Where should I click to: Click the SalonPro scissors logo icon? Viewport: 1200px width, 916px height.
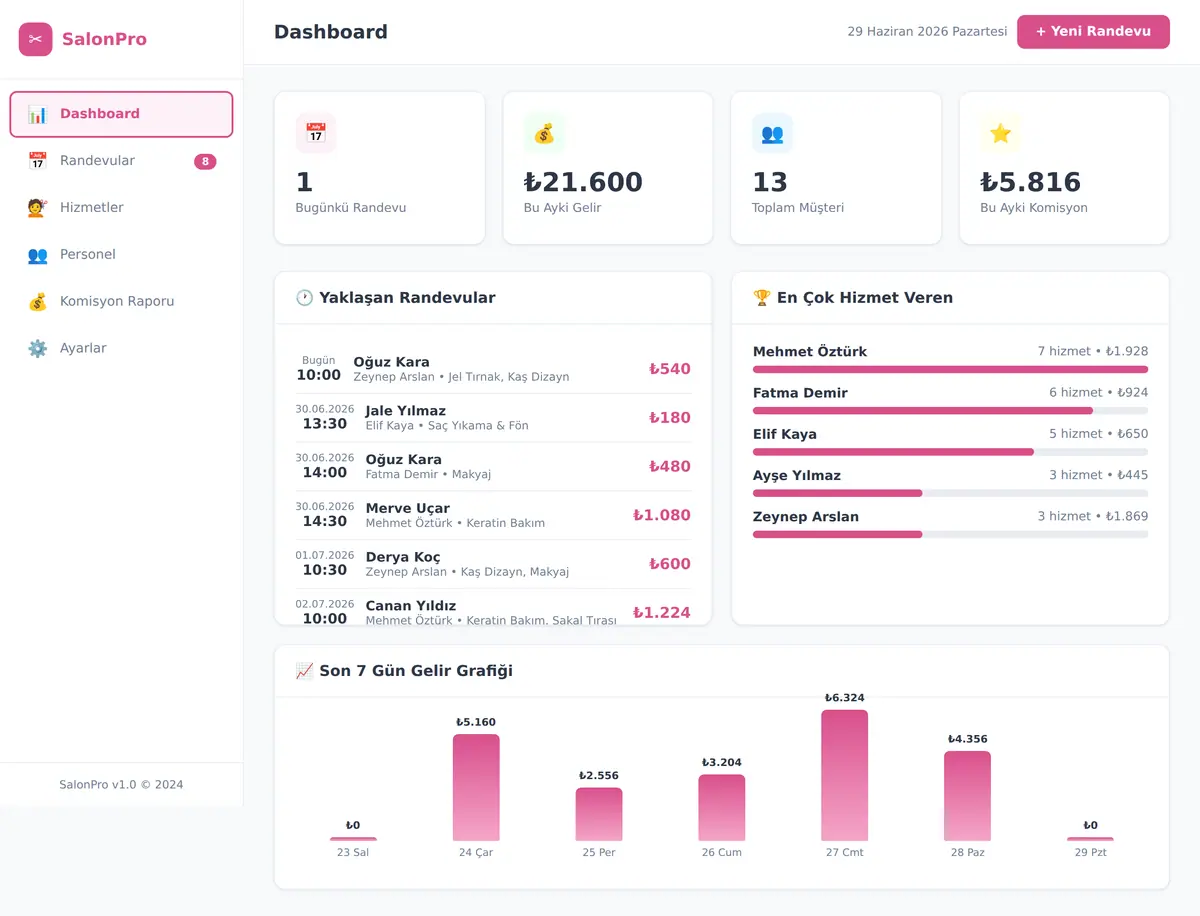(35, 39)
